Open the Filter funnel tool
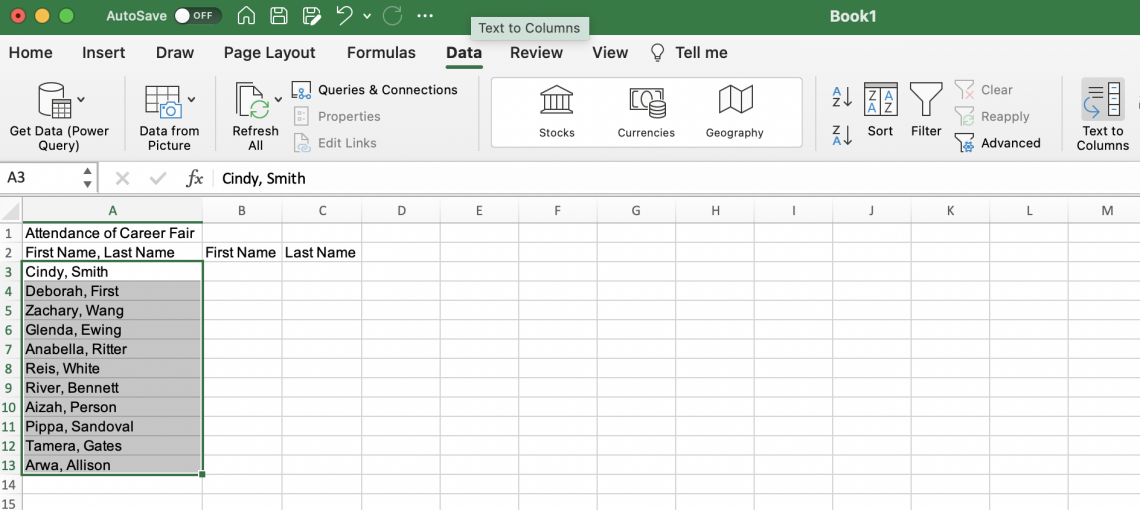 point(926,101)
